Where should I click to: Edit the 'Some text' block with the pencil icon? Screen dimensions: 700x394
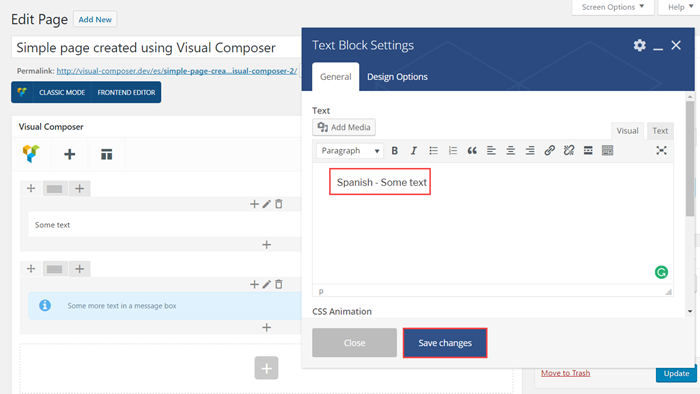[267, 204]
